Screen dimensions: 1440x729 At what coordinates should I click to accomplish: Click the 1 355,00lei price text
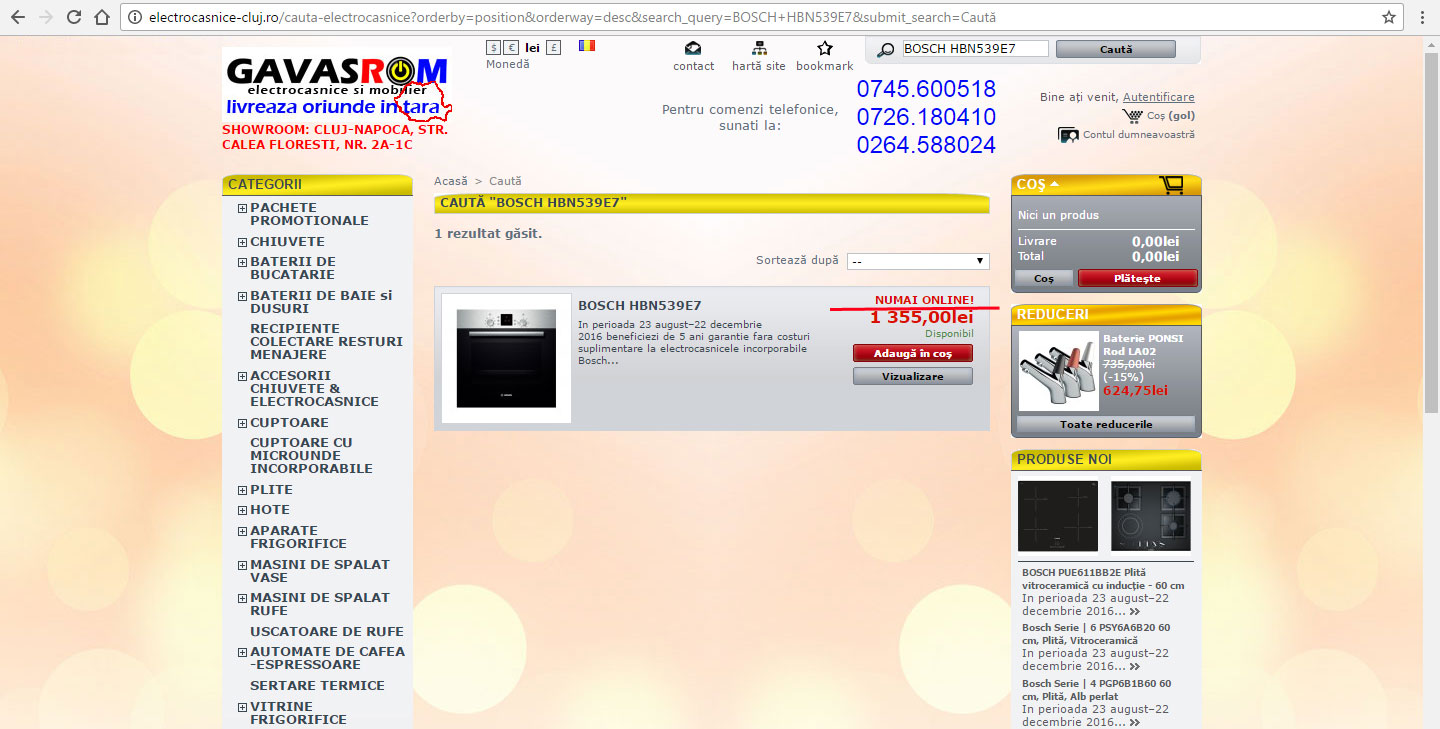tap(921, 317)
